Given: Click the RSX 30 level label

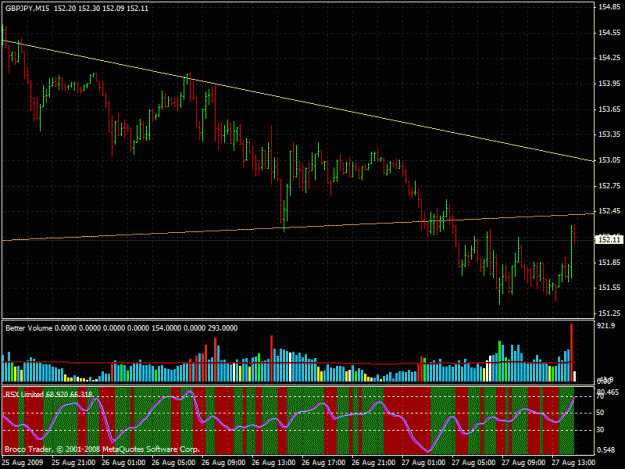Looking at the screenshot, I should pyautogui.click(x=600, y=430).
